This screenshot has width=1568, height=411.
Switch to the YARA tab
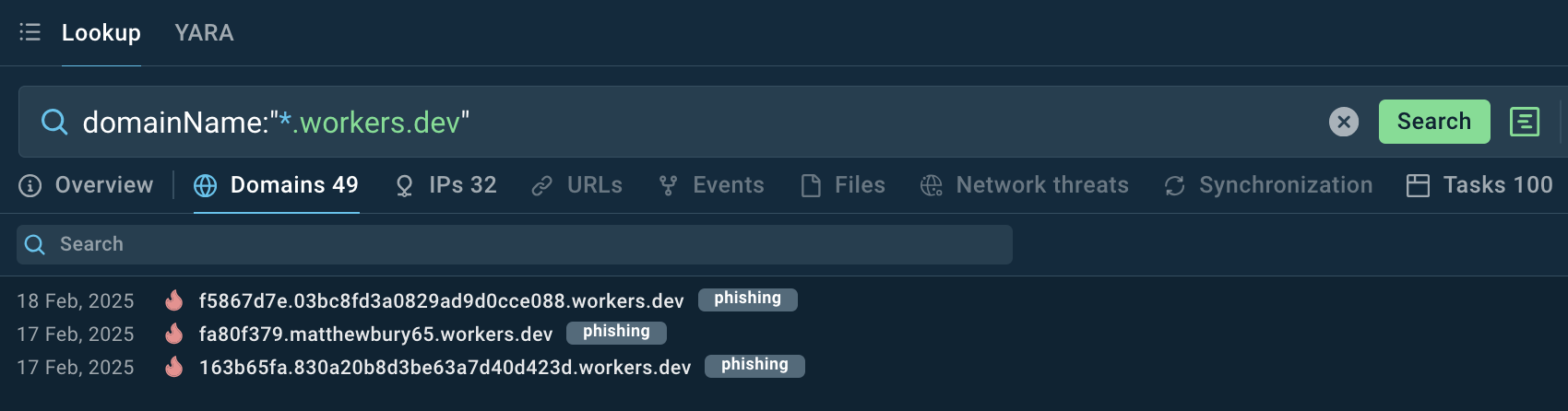[204, 33]
